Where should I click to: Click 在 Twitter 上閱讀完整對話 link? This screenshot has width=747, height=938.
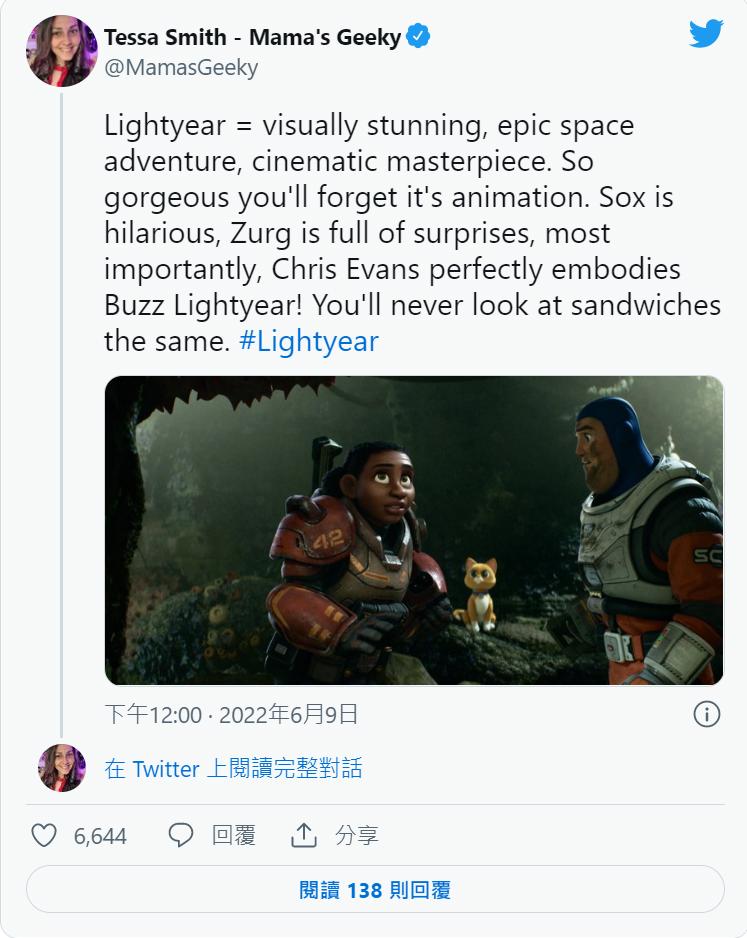pos(233,768)
